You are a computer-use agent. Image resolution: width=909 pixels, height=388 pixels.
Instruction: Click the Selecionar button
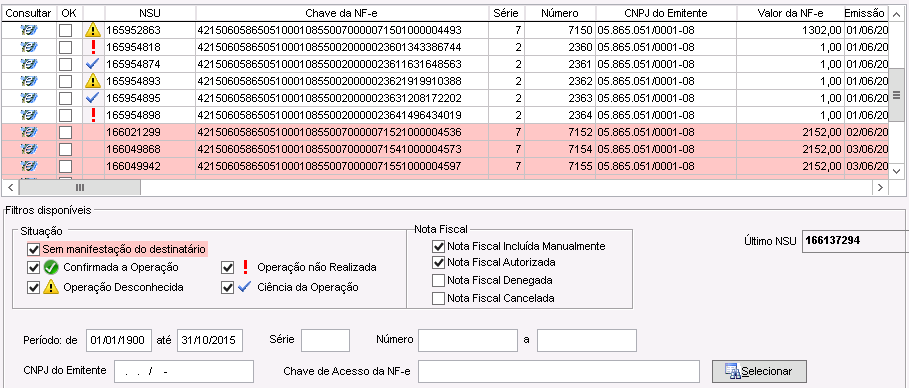759,371
